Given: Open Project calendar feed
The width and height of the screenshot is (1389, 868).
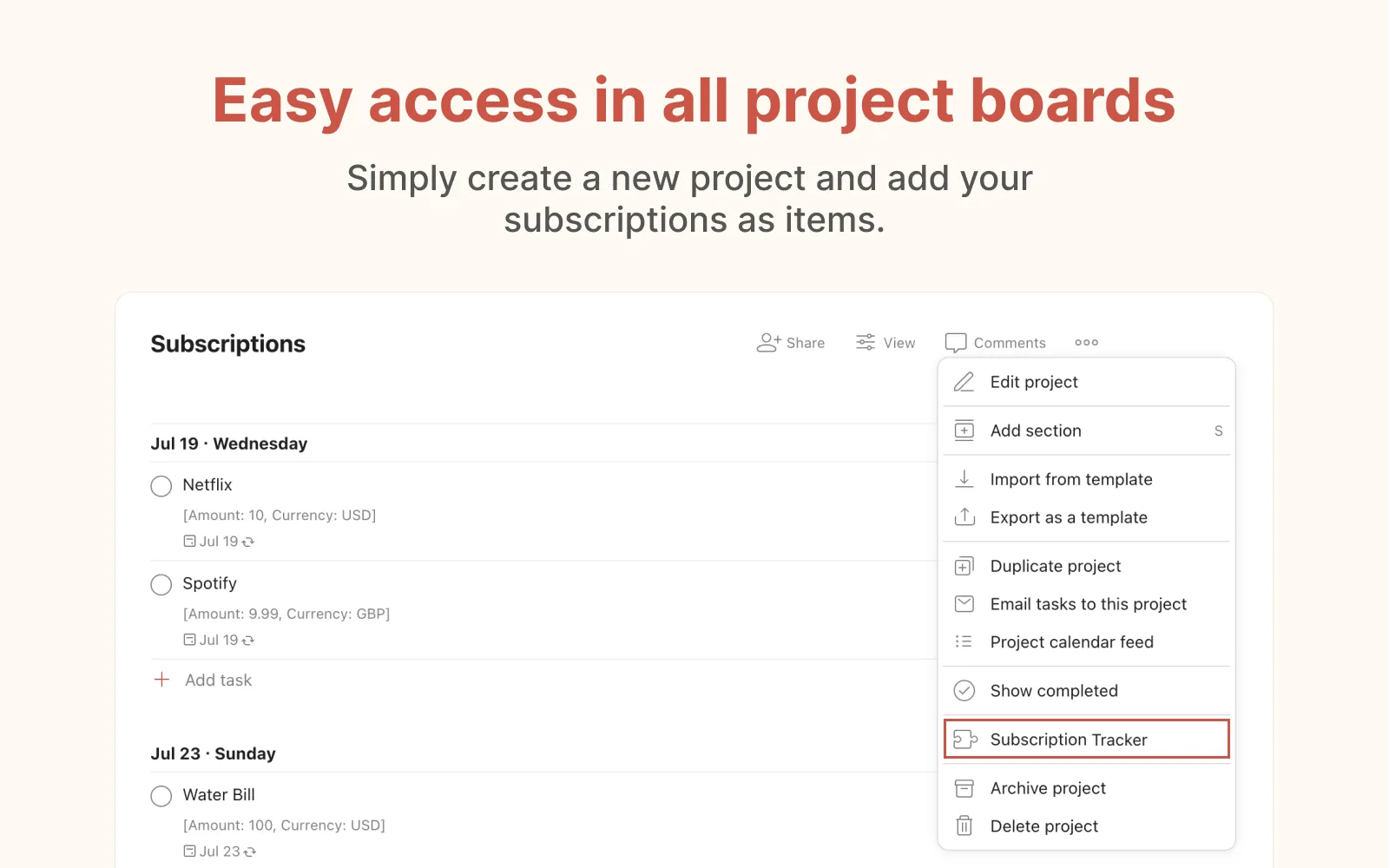Looking at the screenshot, I should click(1071, 642).
